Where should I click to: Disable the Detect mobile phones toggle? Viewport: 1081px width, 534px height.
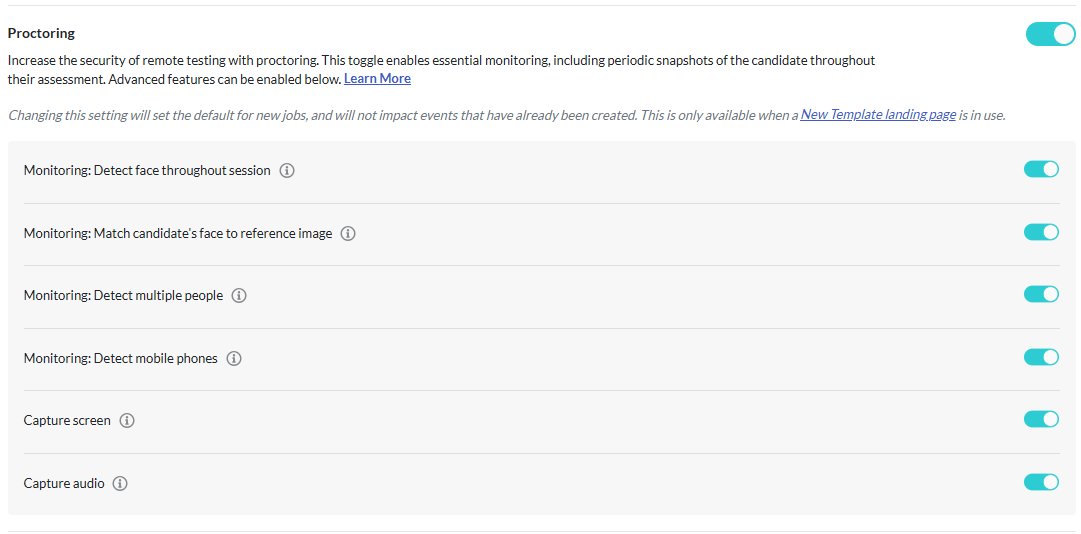pos(1041,357)
